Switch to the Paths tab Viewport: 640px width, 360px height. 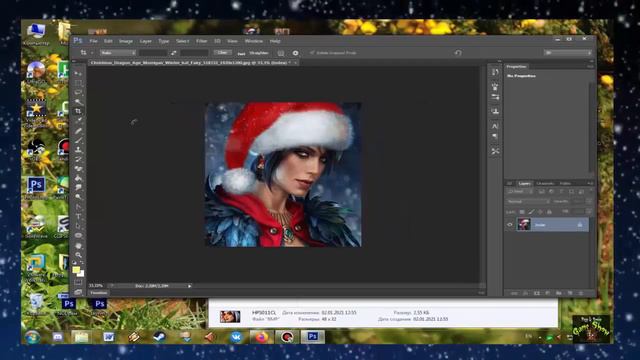(565, 183)
